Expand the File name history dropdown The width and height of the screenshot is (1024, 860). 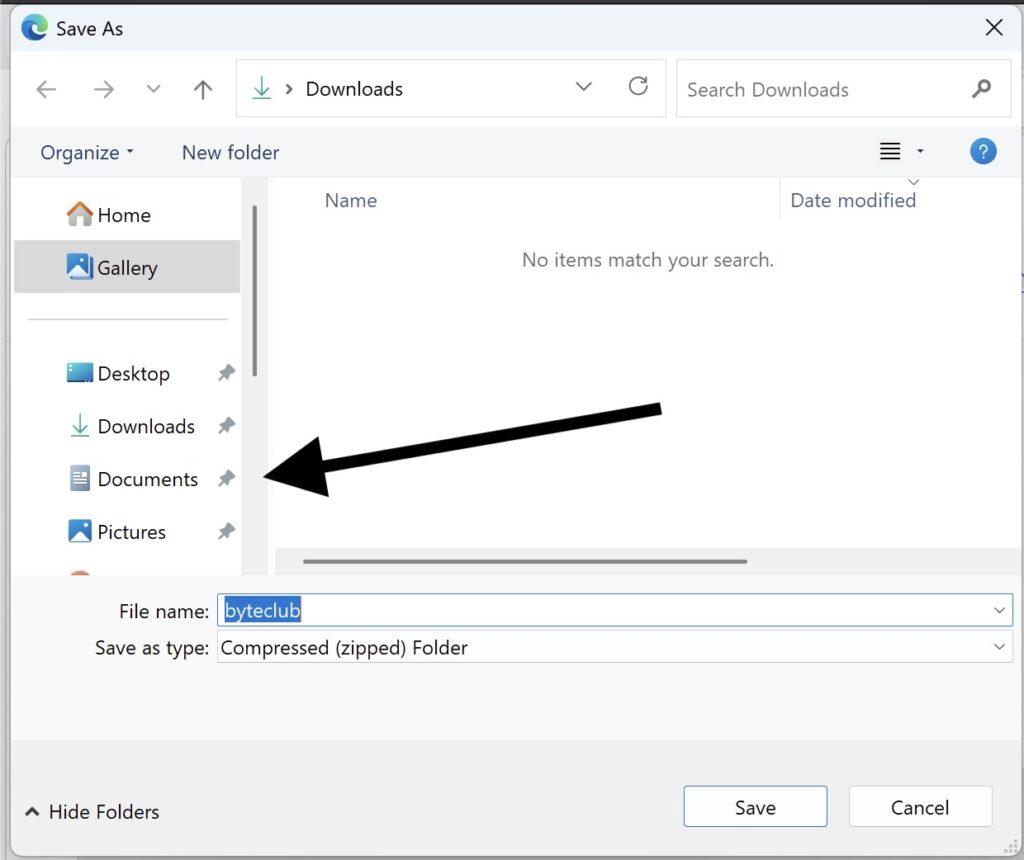pyautogui.click(x=999, y=610)
